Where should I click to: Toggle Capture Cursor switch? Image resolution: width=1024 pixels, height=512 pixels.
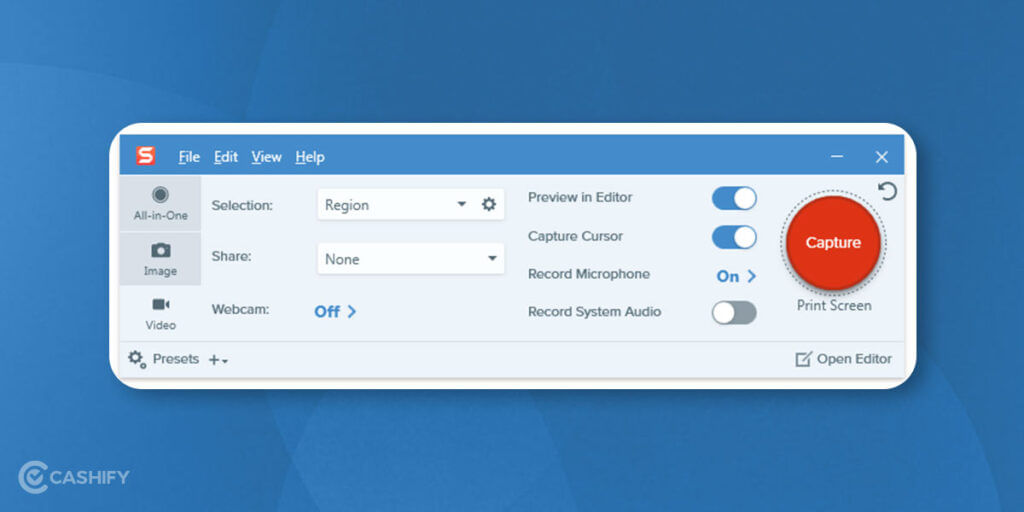click(734, 237)
